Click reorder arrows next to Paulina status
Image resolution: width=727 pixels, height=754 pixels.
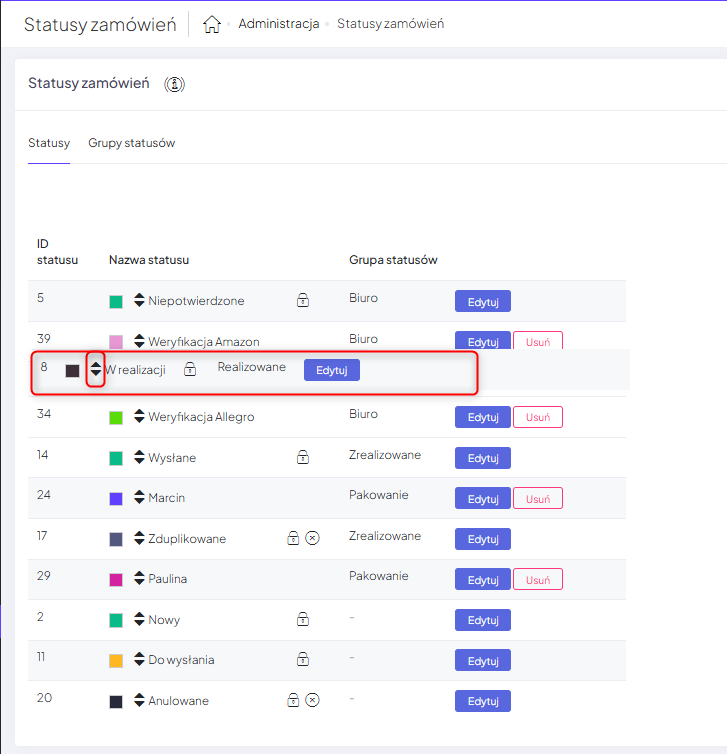[x=139, y=578]
